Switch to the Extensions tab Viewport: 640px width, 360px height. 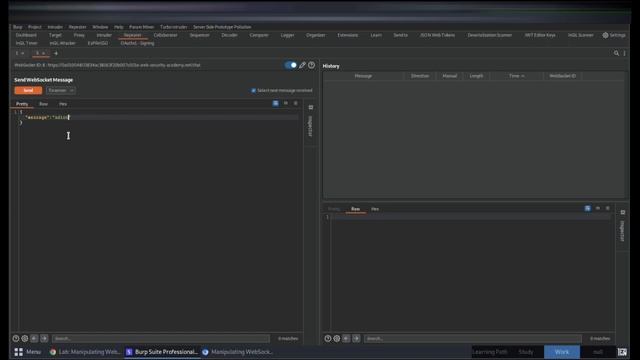point(348,35)
